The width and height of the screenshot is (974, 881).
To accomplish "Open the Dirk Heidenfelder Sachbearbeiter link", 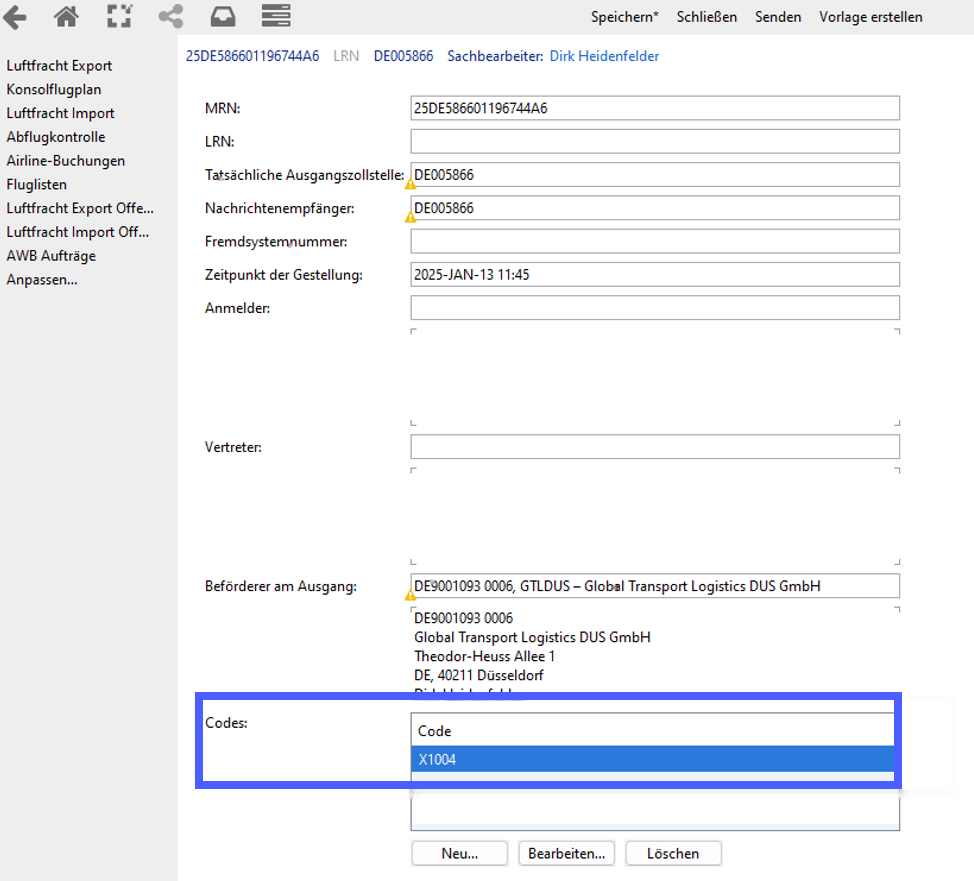I will tap(604, 56).
